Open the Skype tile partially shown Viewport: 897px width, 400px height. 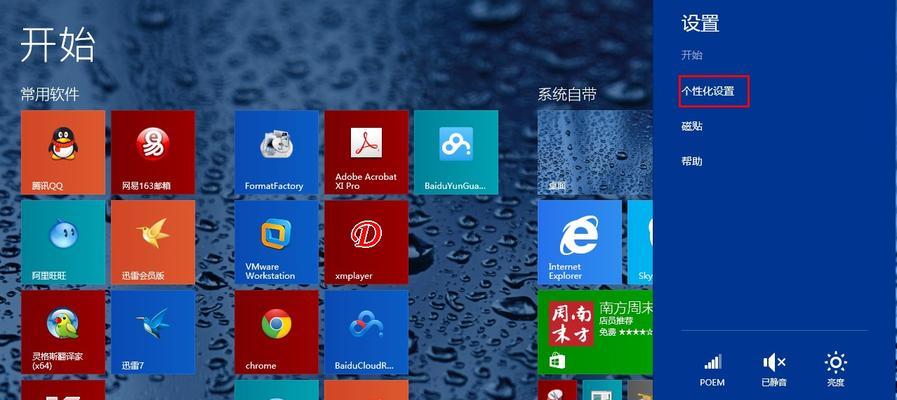point(640,242)
